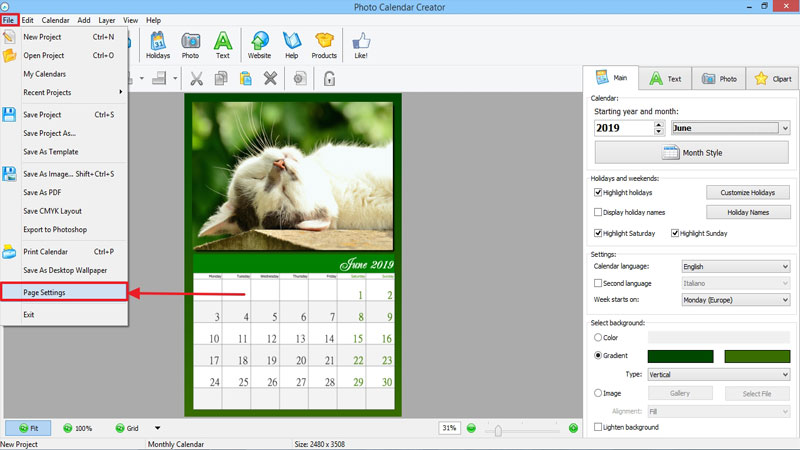Screen dimensions: 800x450
Task: Open the Edit menu
Action: click(28, 20)
